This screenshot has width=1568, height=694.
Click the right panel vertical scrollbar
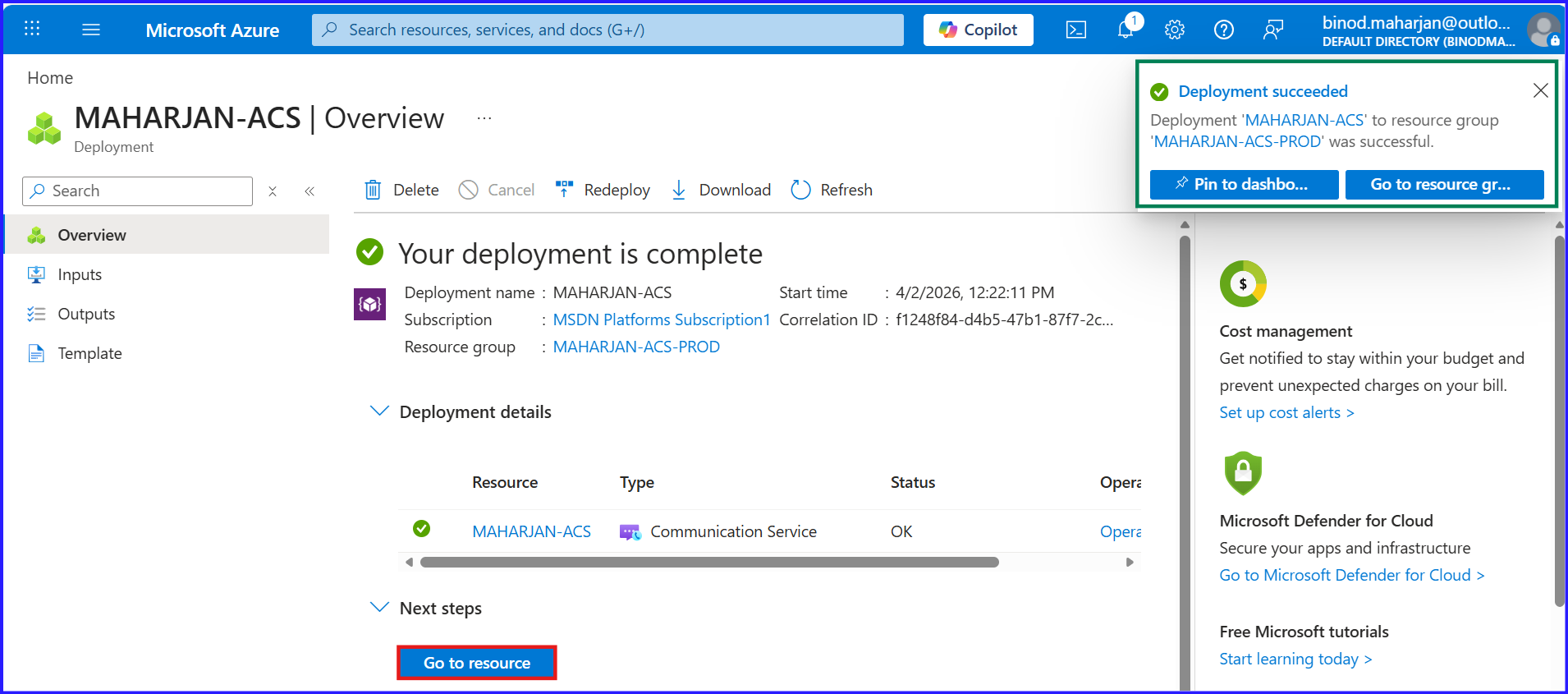coord(1559,423)
